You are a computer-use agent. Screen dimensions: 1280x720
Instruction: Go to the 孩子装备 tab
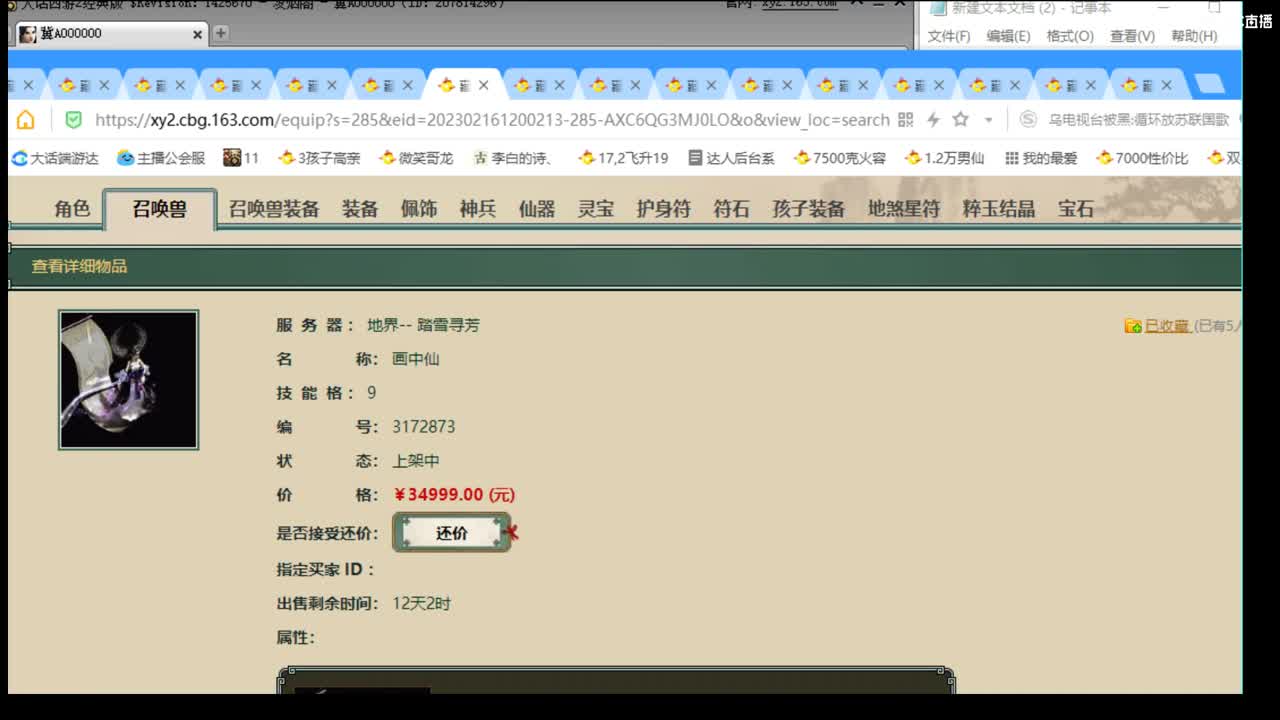coord(809,209)
